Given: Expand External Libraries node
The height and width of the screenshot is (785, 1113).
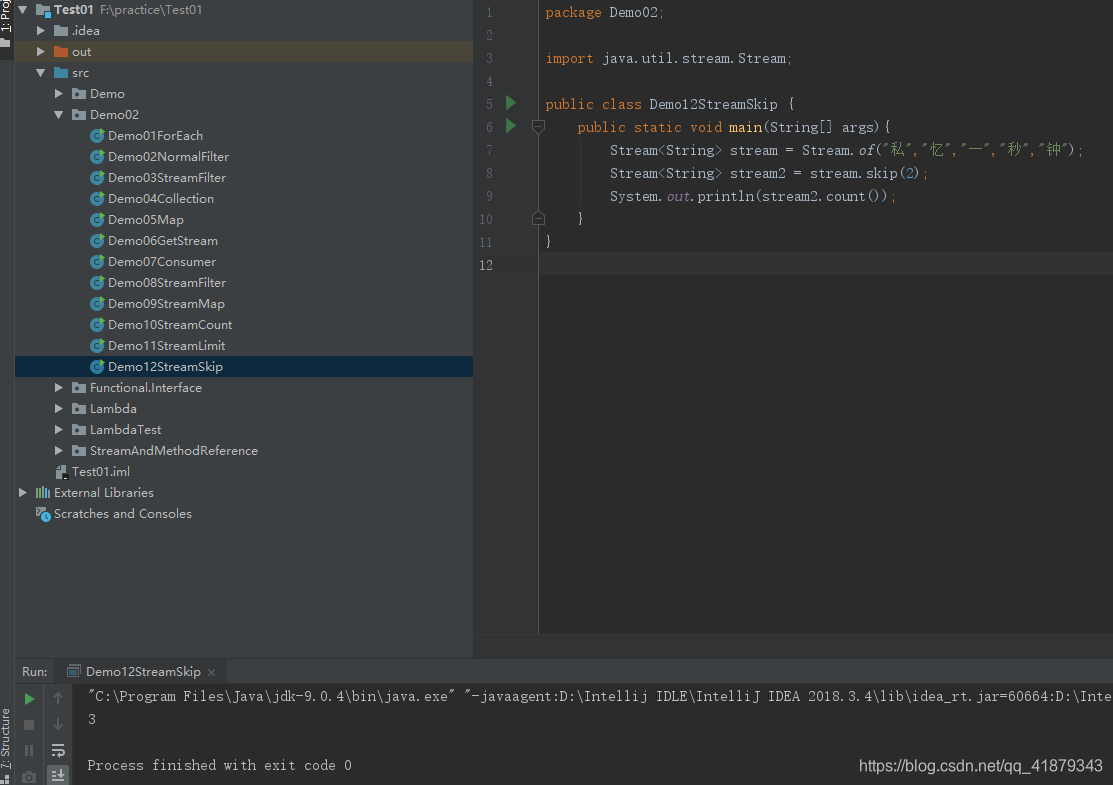Looking at the screenshot, I should (x=23, y=493).
